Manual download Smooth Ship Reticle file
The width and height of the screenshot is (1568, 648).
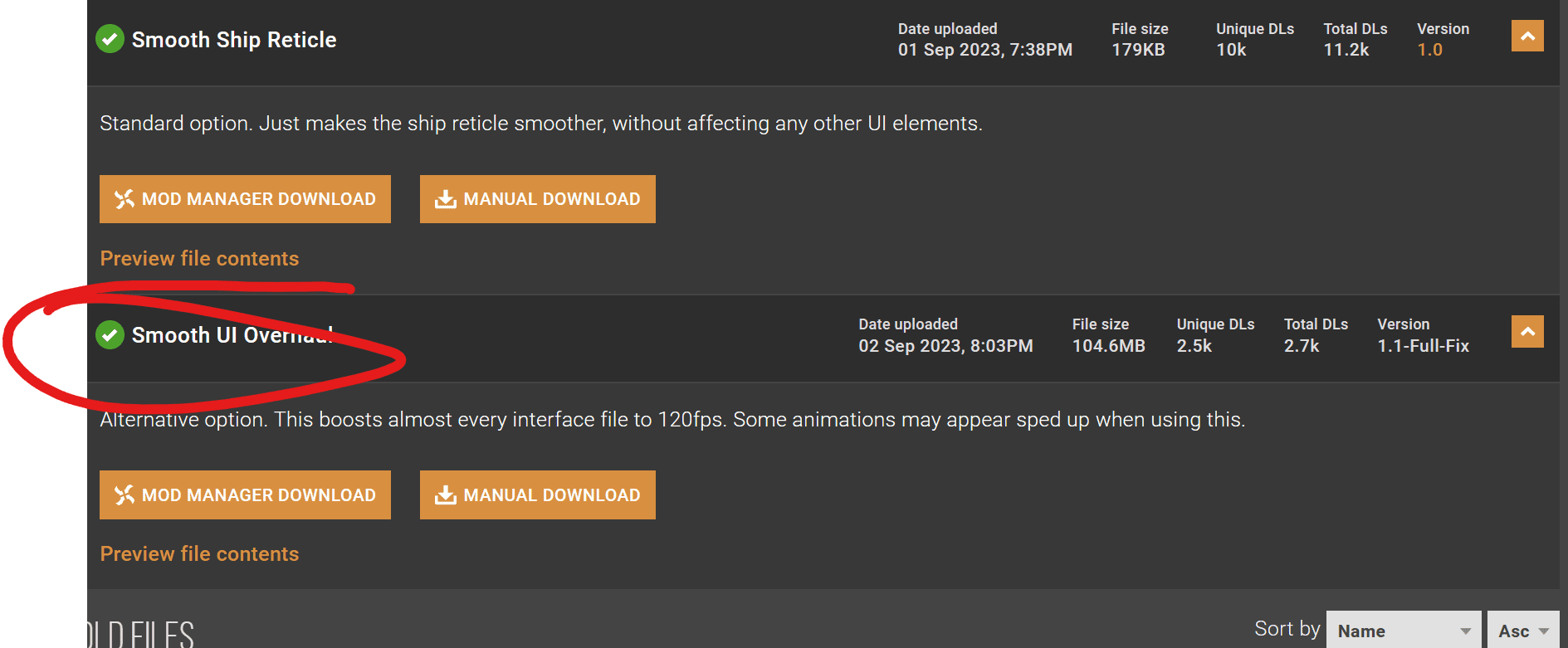(537, 199)
